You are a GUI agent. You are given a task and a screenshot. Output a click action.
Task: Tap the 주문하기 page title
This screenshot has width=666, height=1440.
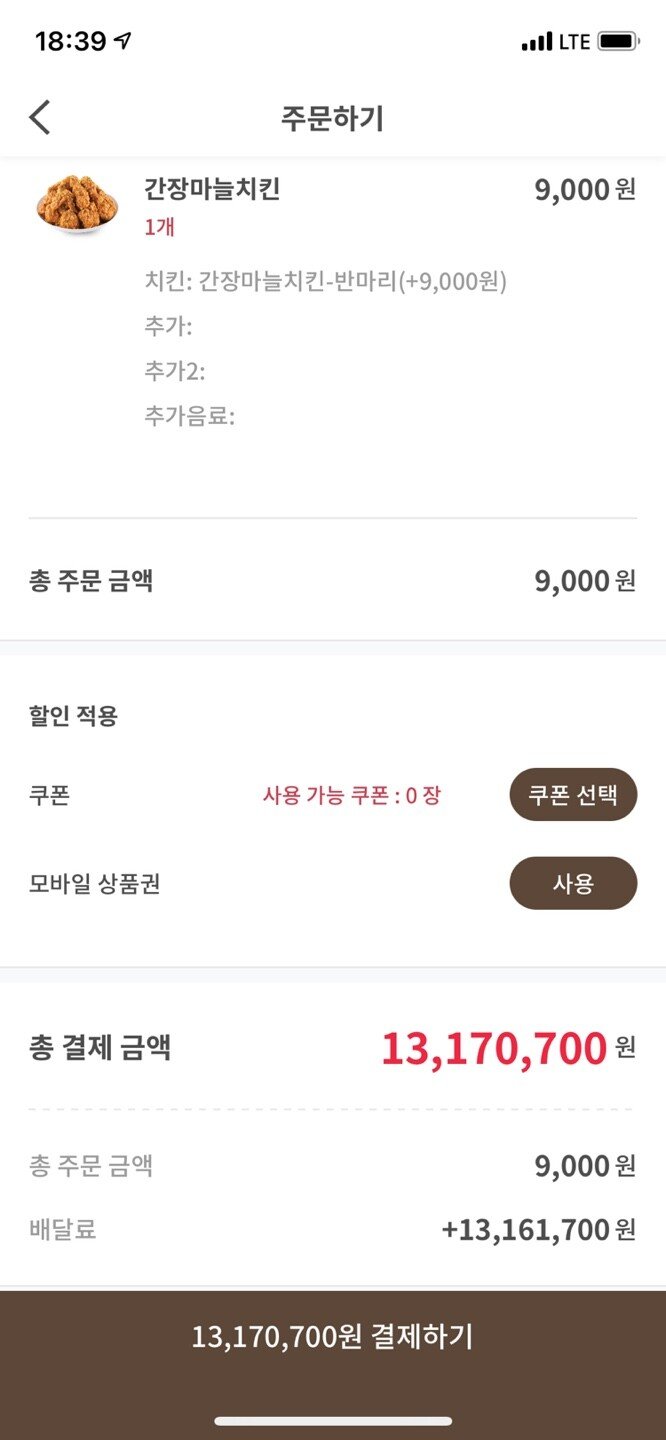[x=332, y=119]
